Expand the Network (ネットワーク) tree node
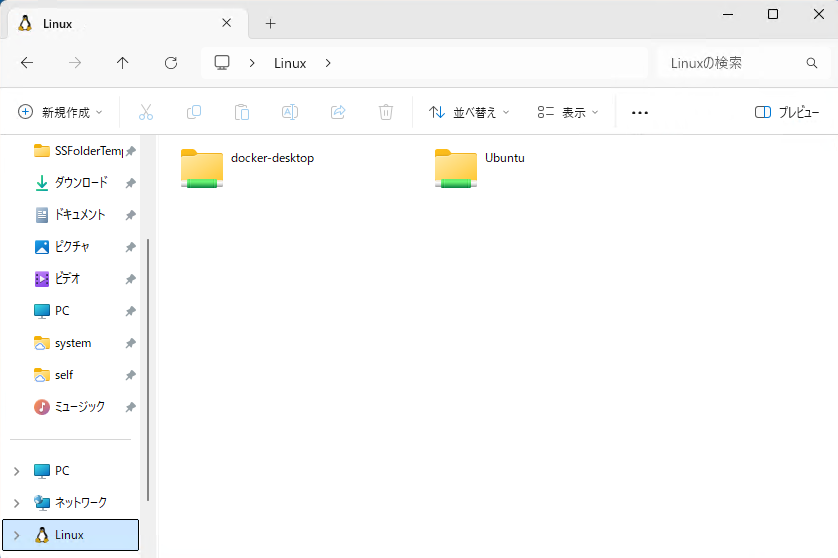Screen dimensions: 838x558 click(16, 503)
